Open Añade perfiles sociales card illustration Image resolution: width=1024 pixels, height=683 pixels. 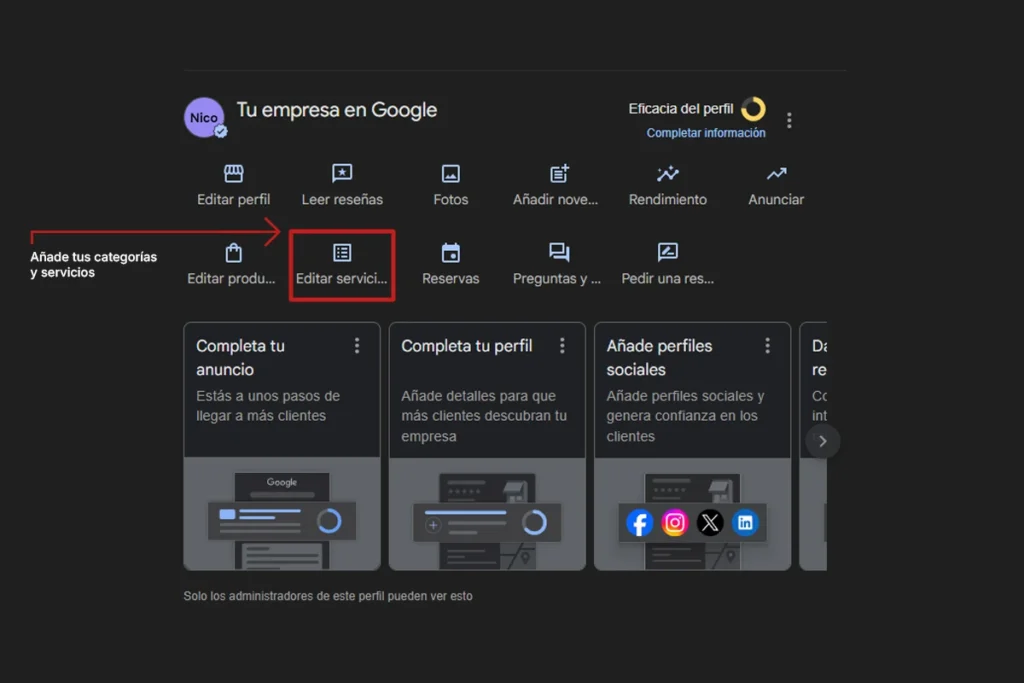[x=692, y=514]
